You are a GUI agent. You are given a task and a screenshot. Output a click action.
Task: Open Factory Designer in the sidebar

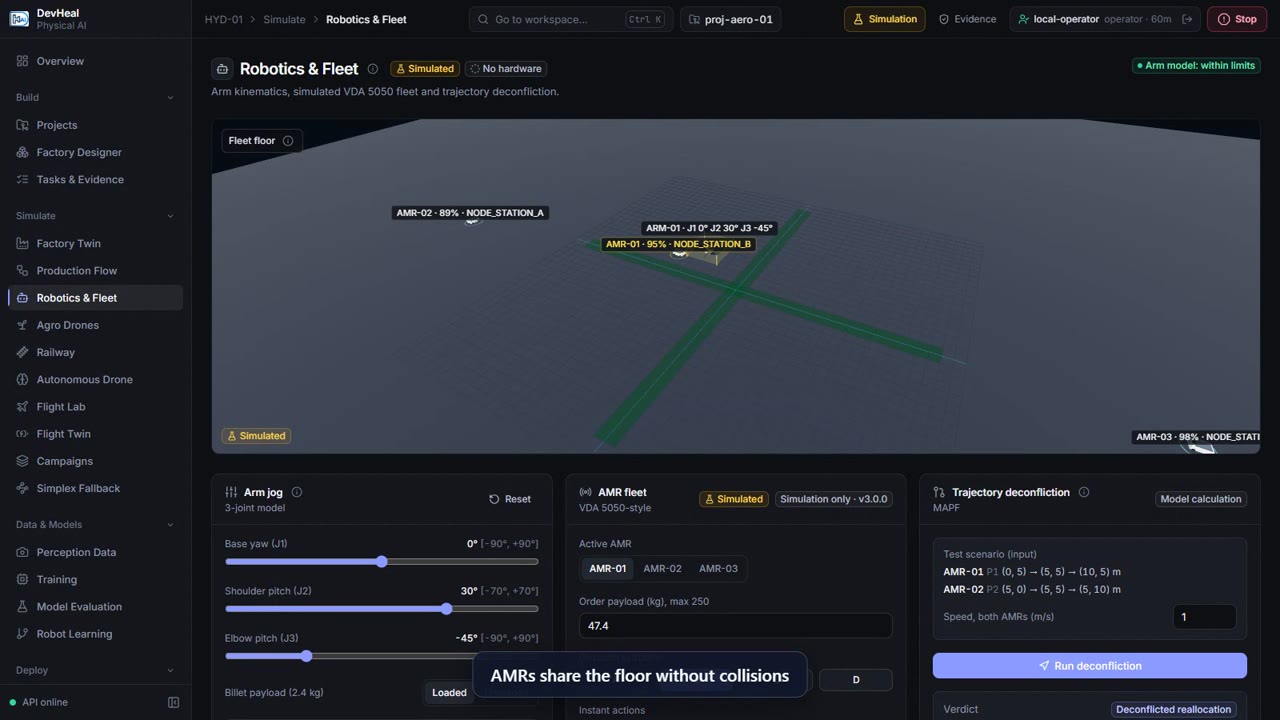(x=95, y=152)
